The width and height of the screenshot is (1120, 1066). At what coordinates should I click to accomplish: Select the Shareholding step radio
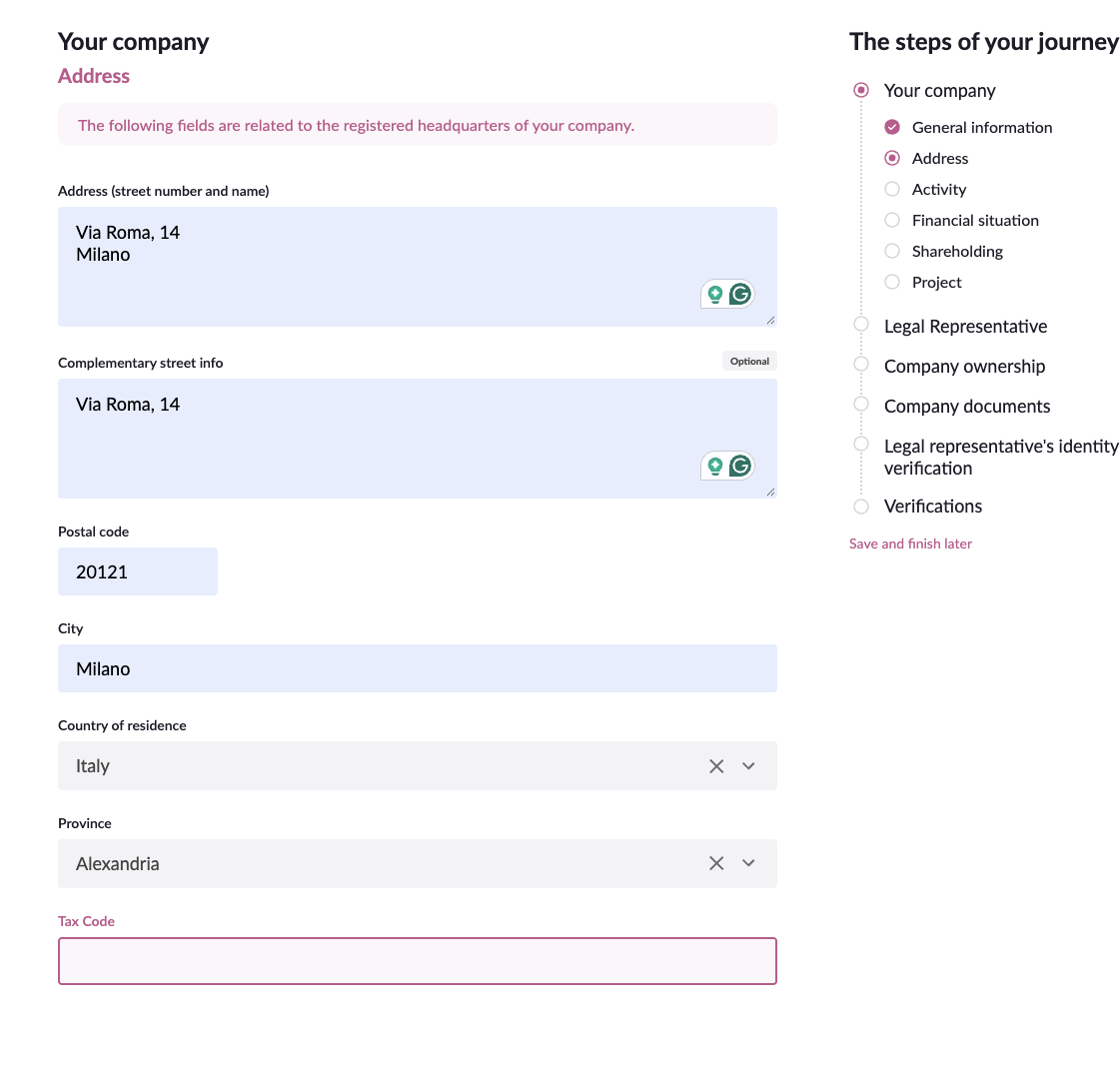892,251
